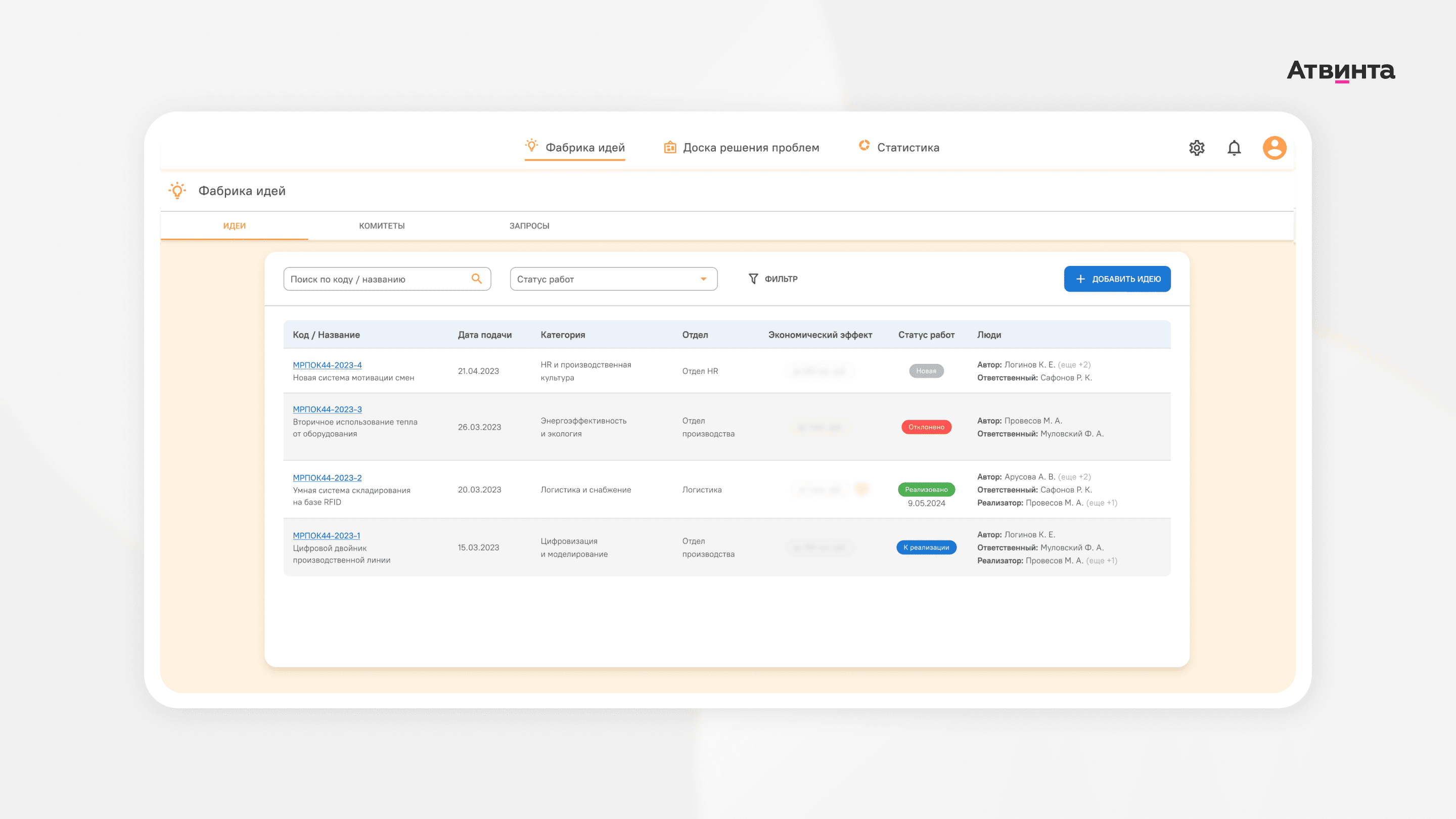Open idea link МРПОК44-2023-1
This screenshot has width=1456, height=819.
coord(326,535)
